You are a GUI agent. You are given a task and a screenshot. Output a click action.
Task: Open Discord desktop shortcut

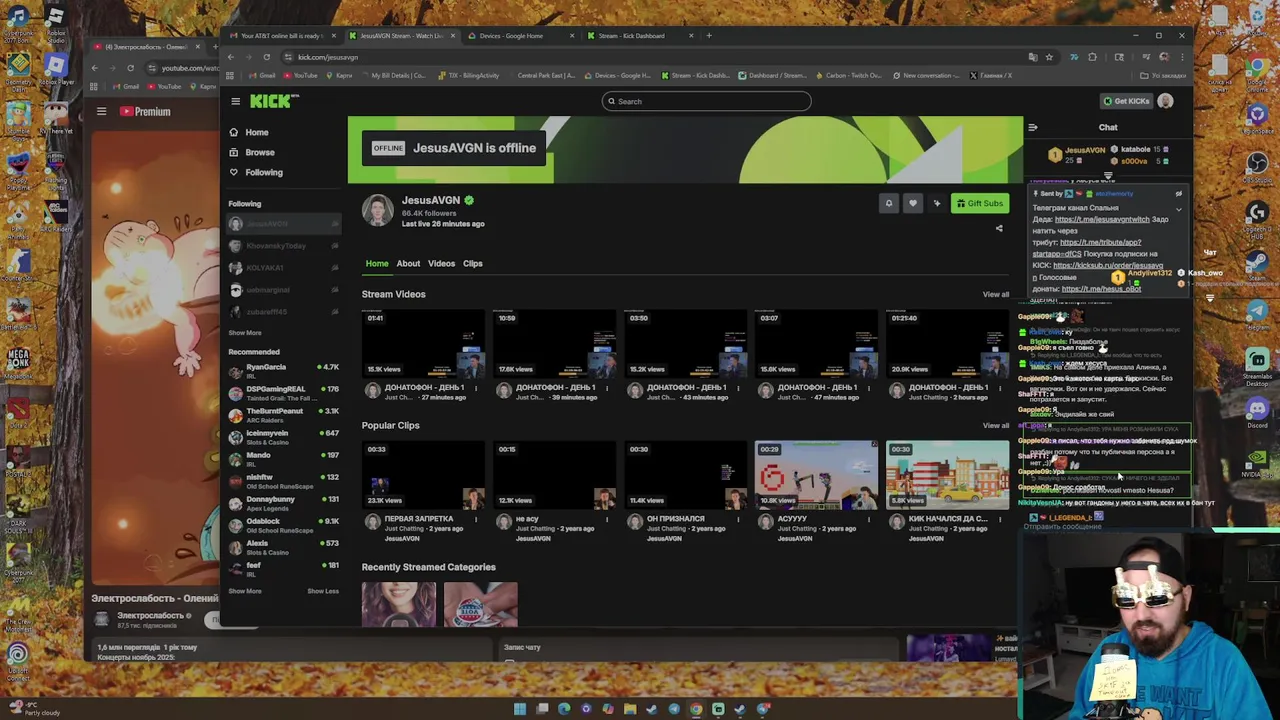[x=1258, y=412]
